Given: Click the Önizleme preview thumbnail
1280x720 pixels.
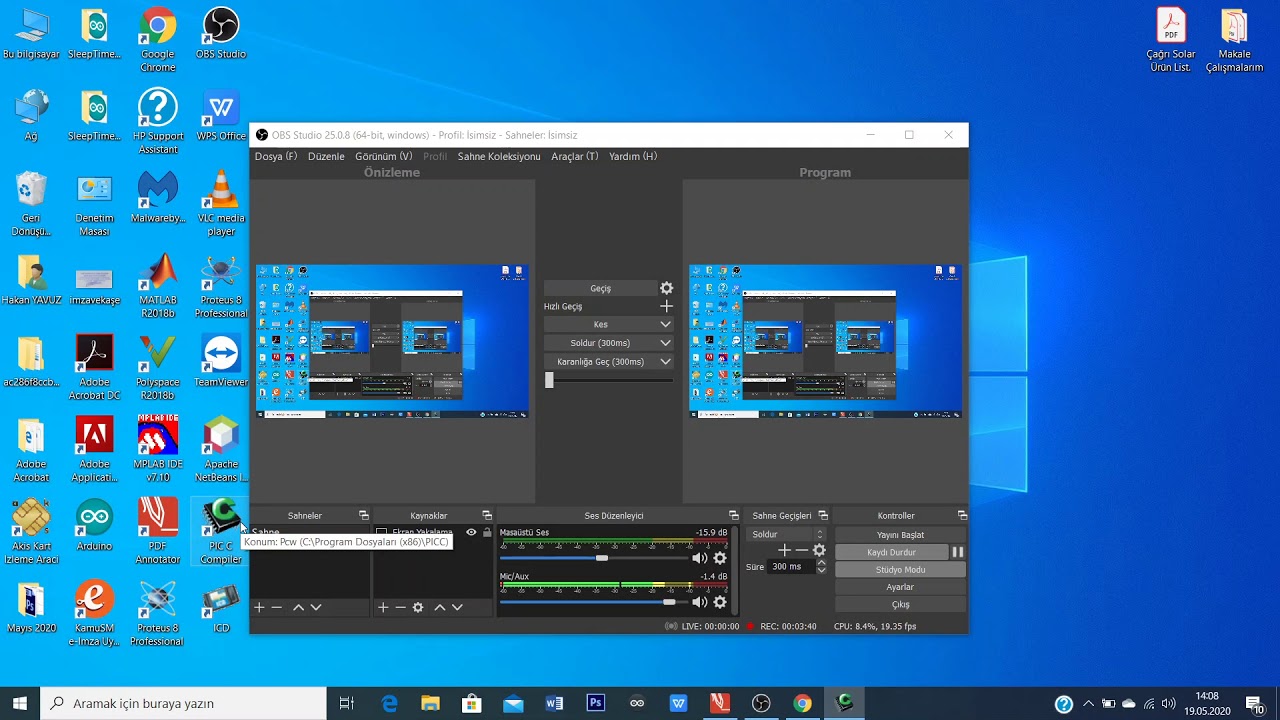Looking at the screenshot, I should [392, 341].
